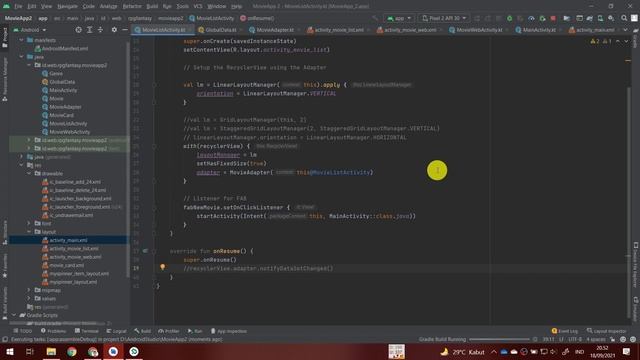Open the Event Log panel
This screenshot has height=360, width=640.
(x=565, y=331)
